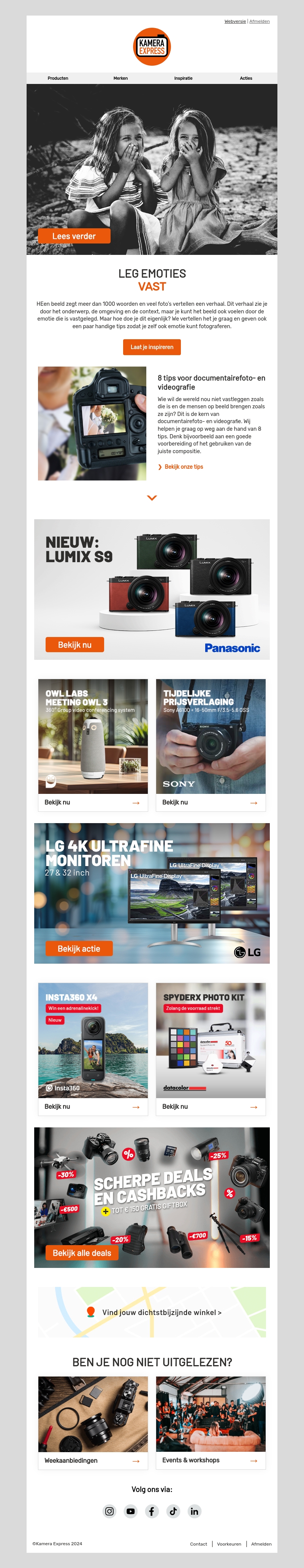Click the arrow next to Events & workshops
Image resolution: width=304 pixels, height=1568 pixels.
coord(253,1461)
